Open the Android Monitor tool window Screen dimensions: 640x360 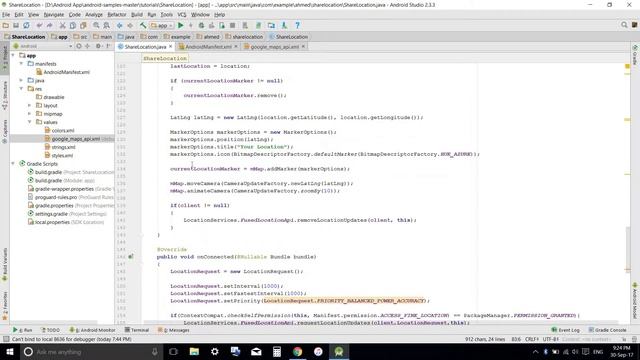92,330
